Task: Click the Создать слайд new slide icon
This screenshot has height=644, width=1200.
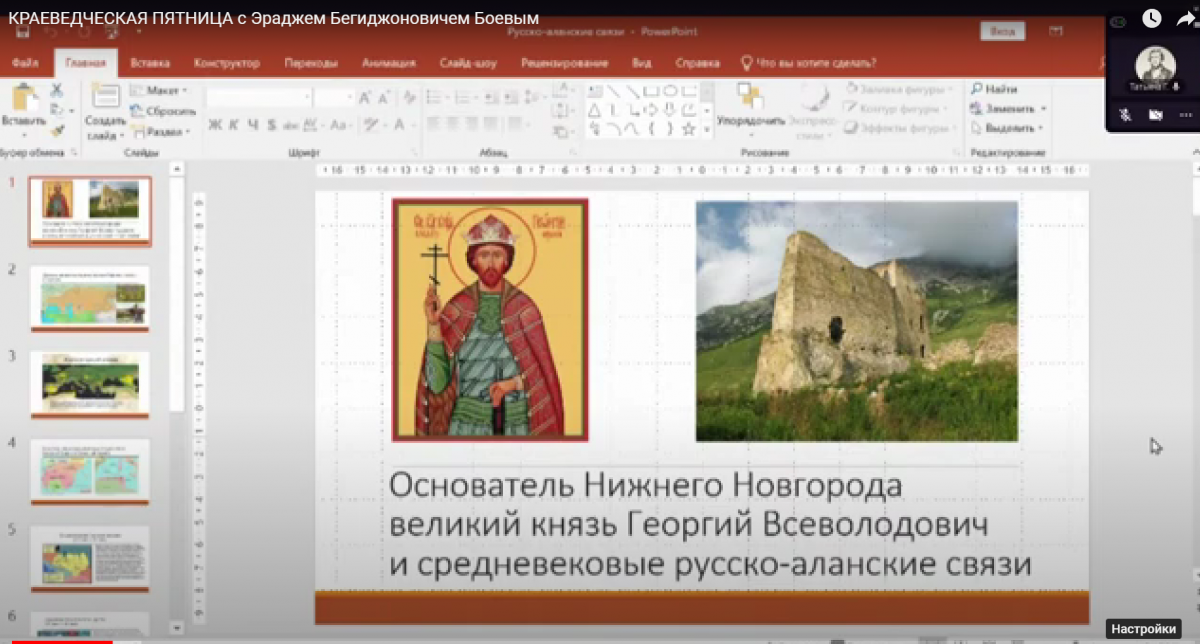Action: pyautogui.click(x=105, y=97)
